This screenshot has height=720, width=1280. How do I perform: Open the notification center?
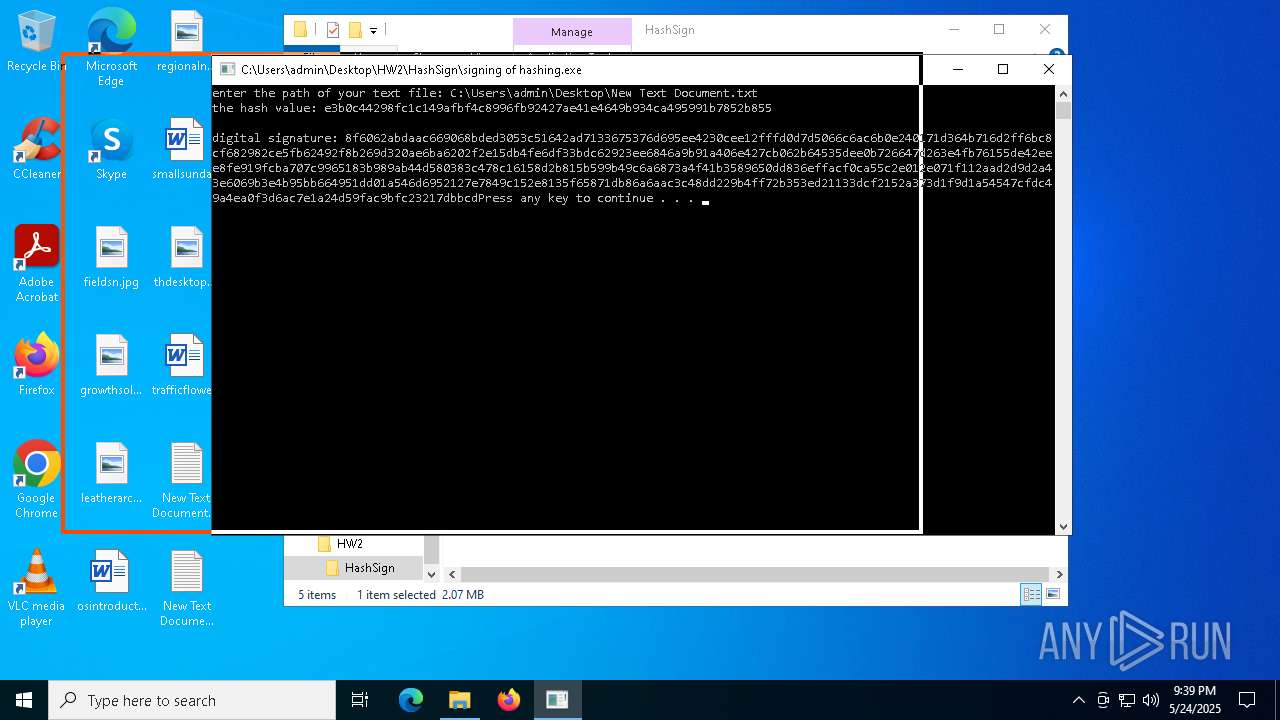pos(1247,700)
